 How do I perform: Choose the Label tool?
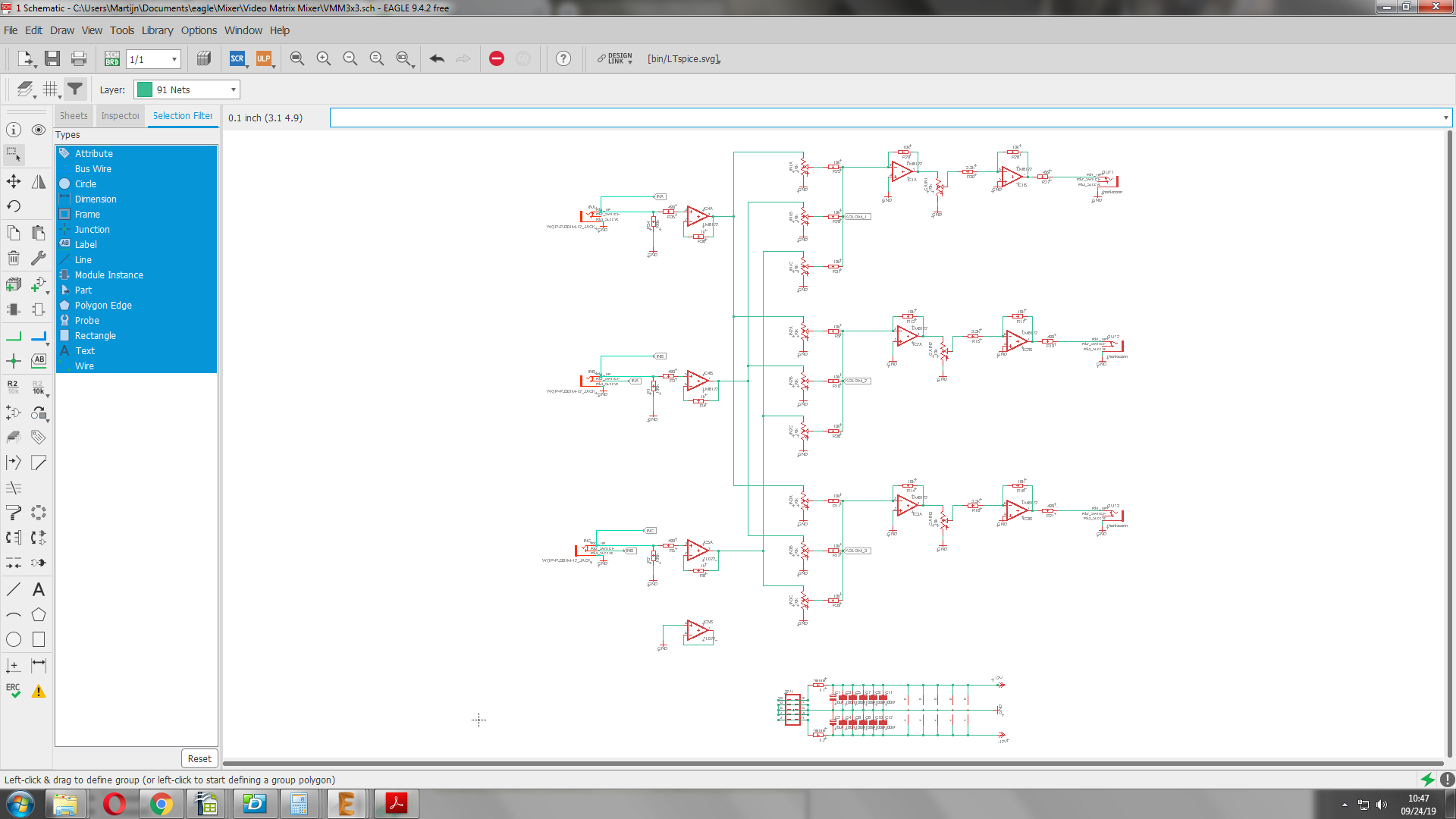click(x=39, y=361)
